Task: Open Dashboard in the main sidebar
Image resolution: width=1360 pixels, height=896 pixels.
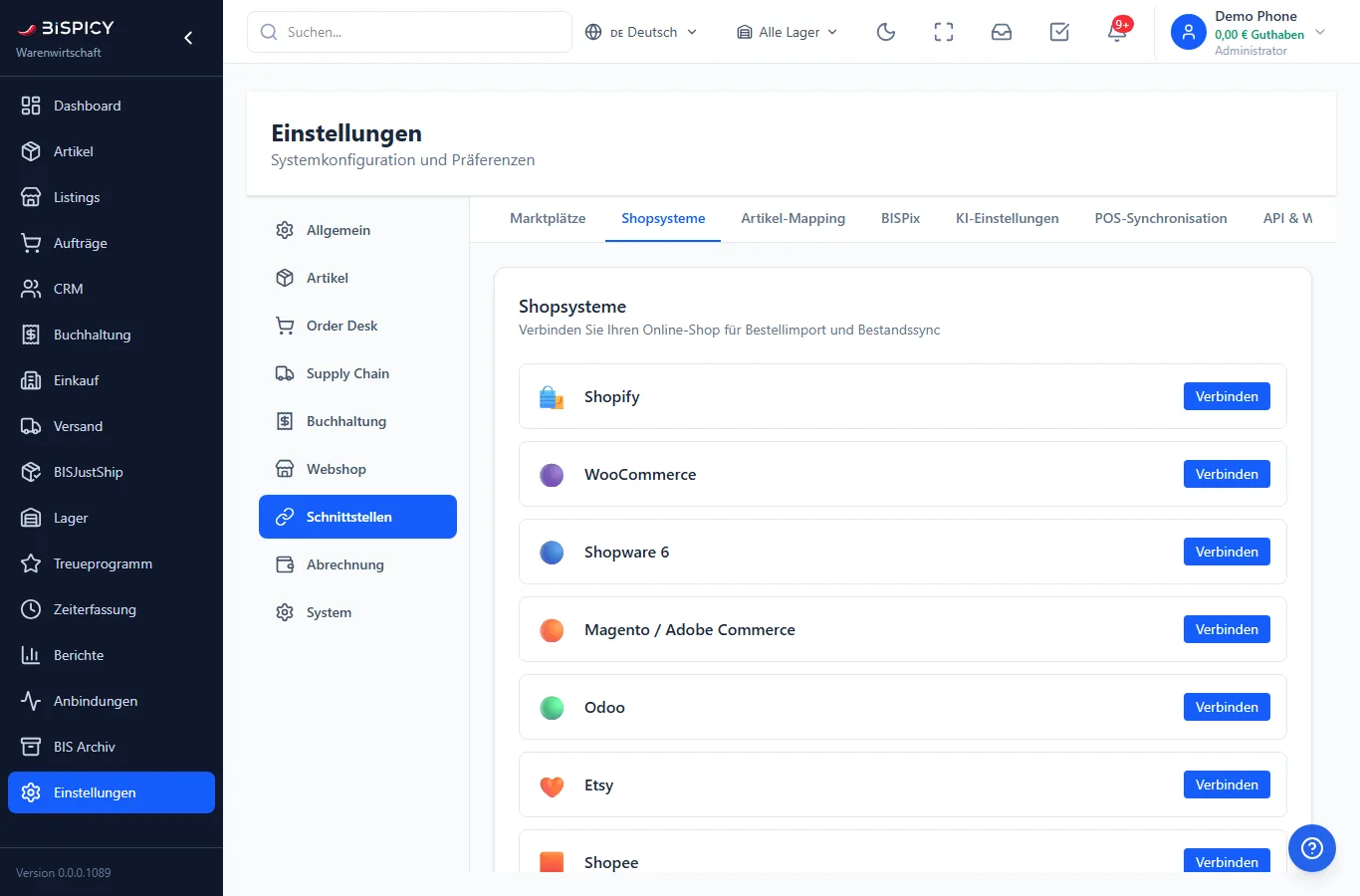Action: 112,106
